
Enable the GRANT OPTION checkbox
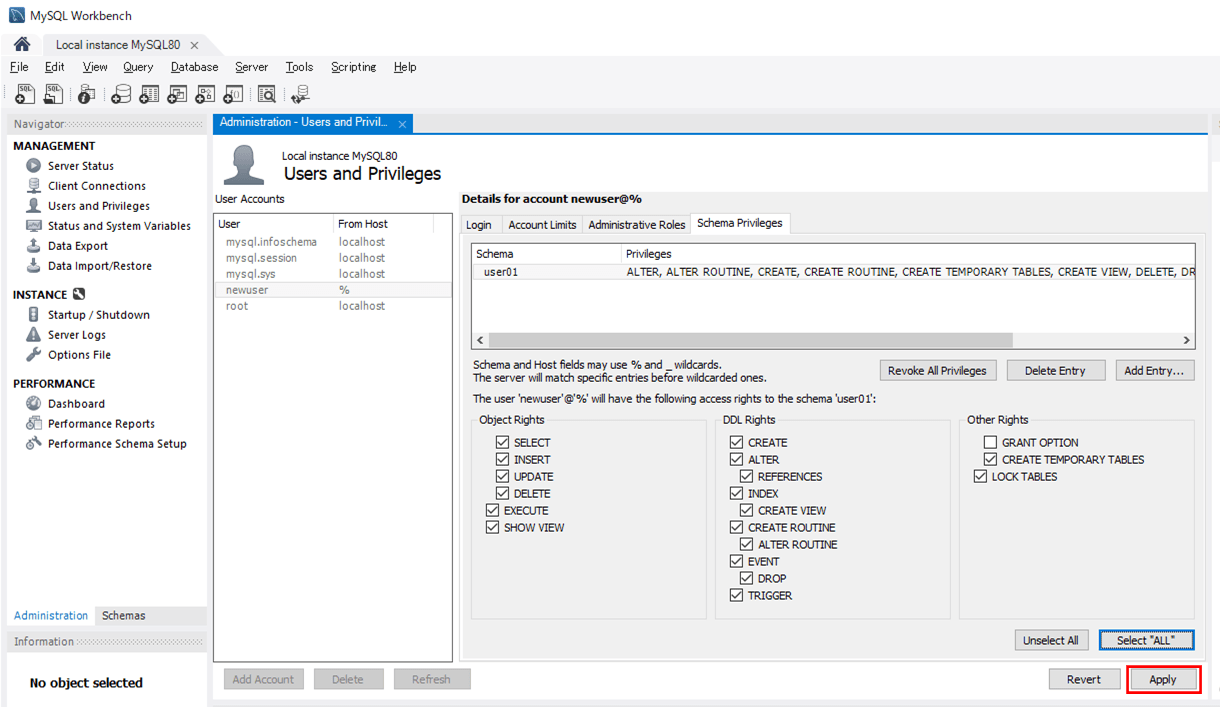pyautogui.click(x=990, y=442)
